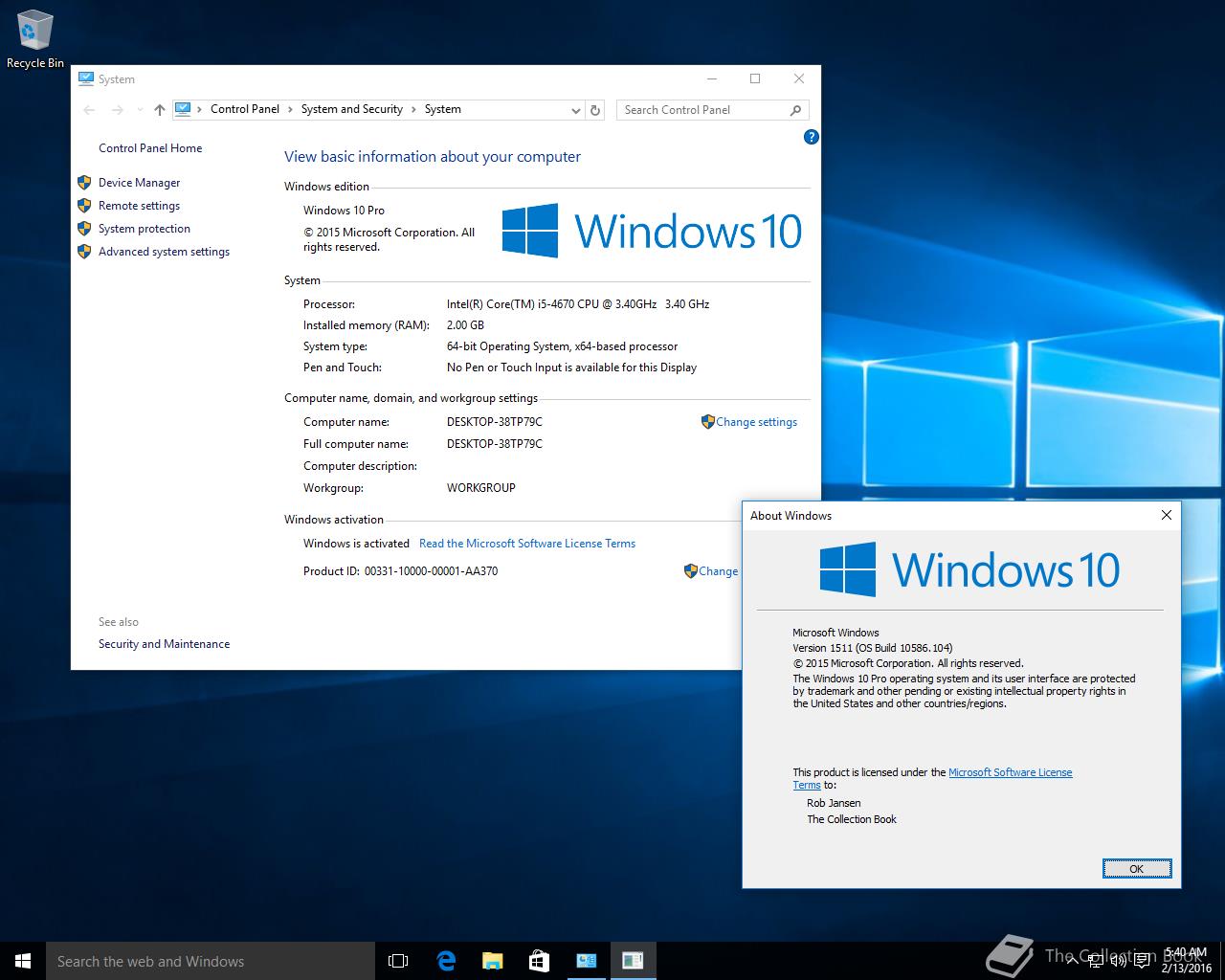The image size is (1225, 980).
Task: Select the About Windows taskbar icon
Action: (x=633, y=961)
